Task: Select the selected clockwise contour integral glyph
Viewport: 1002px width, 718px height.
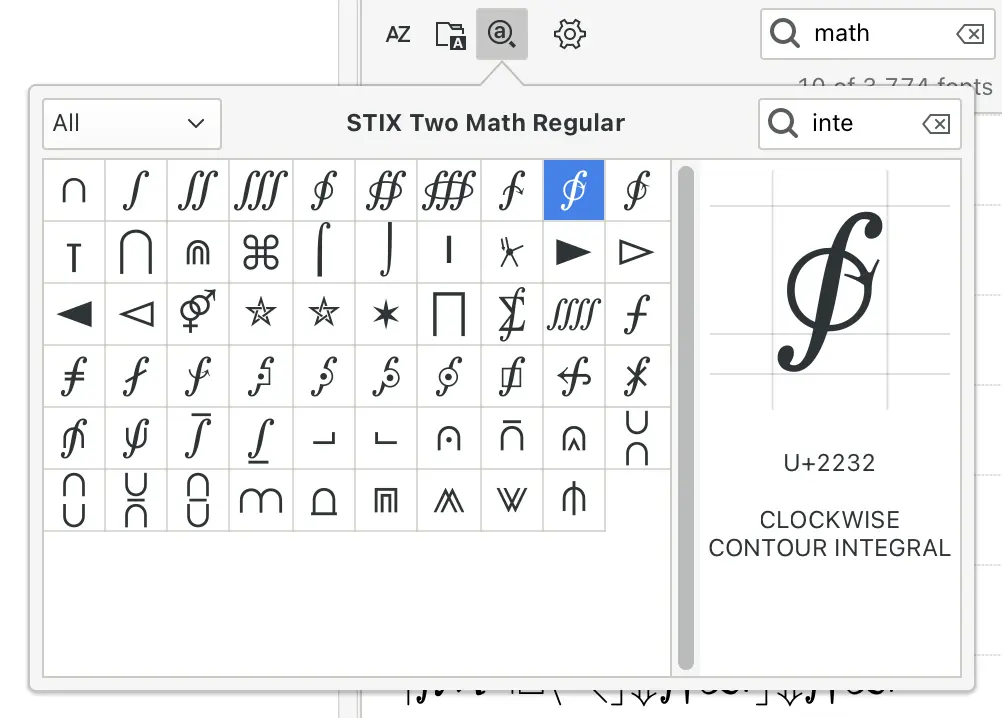Action: 574,190
